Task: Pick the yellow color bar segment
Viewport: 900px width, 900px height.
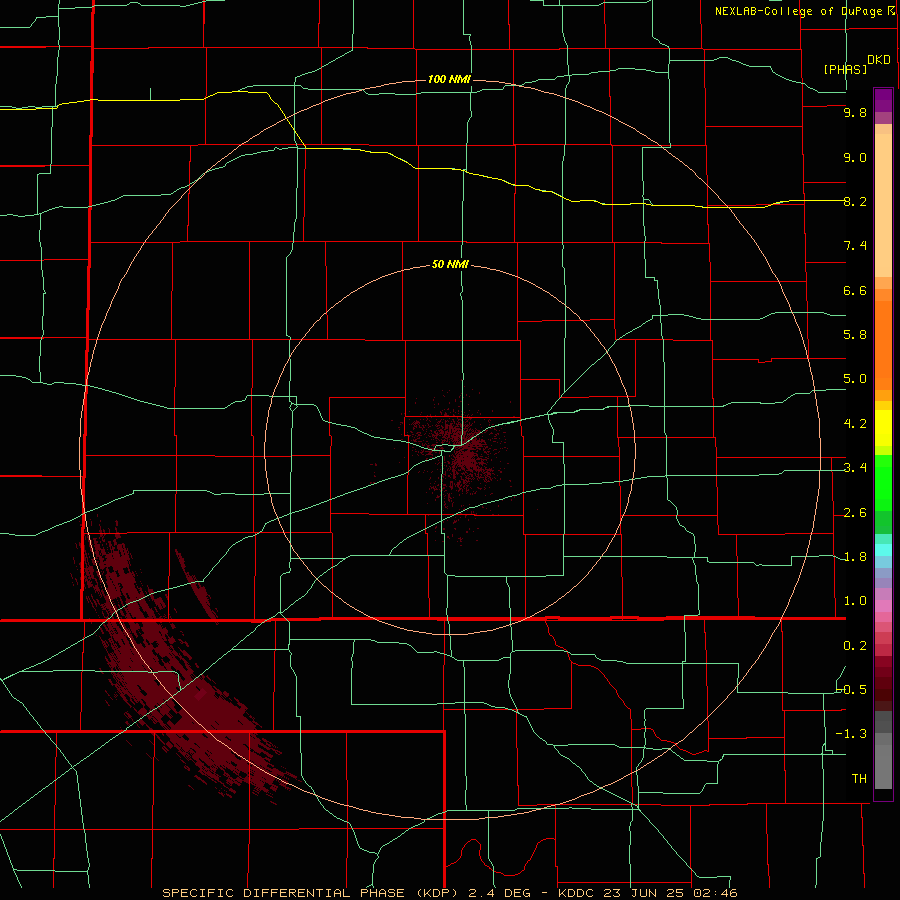Action: tap(883, 428)
